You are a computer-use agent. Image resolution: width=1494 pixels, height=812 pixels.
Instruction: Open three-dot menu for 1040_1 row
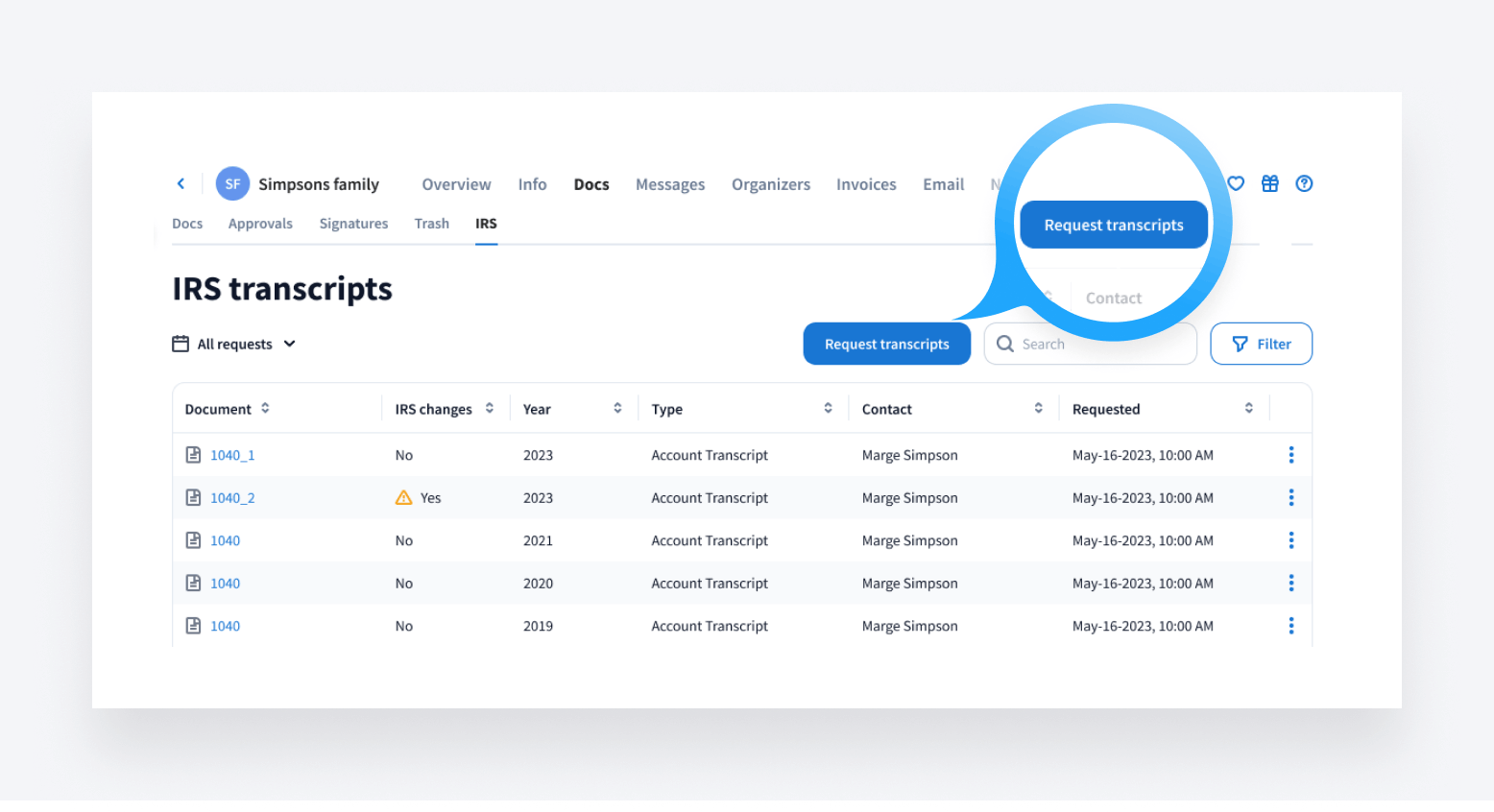1290,455
